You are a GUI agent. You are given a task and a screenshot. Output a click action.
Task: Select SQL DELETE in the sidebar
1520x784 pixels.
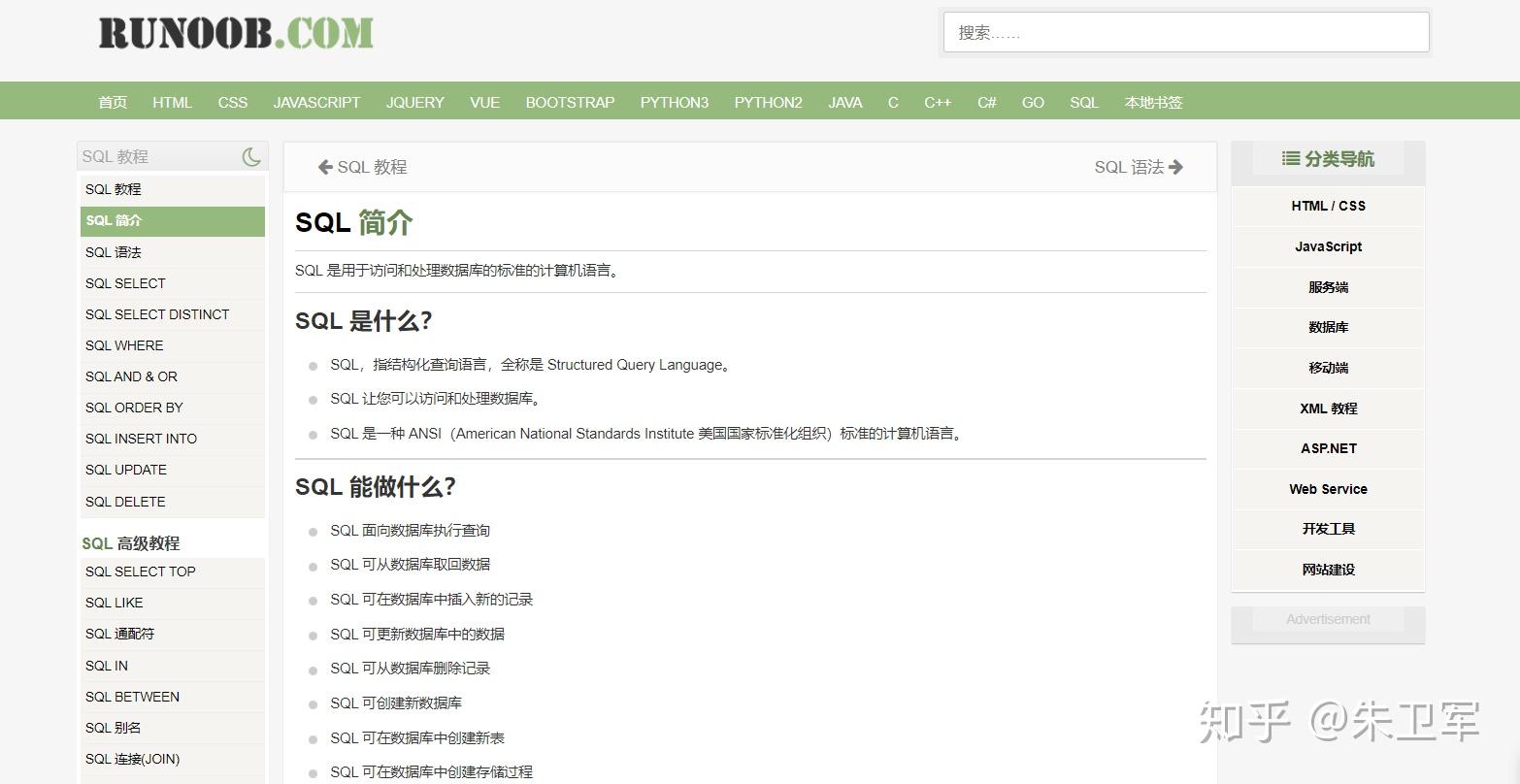click(x=124, y=502)
